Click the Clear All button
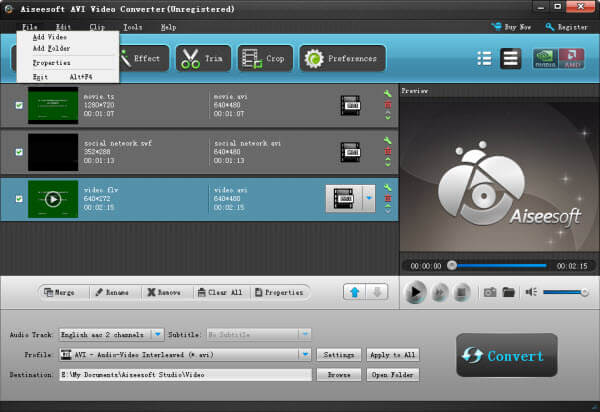This screenshot has width=600, height=412. 220,293
